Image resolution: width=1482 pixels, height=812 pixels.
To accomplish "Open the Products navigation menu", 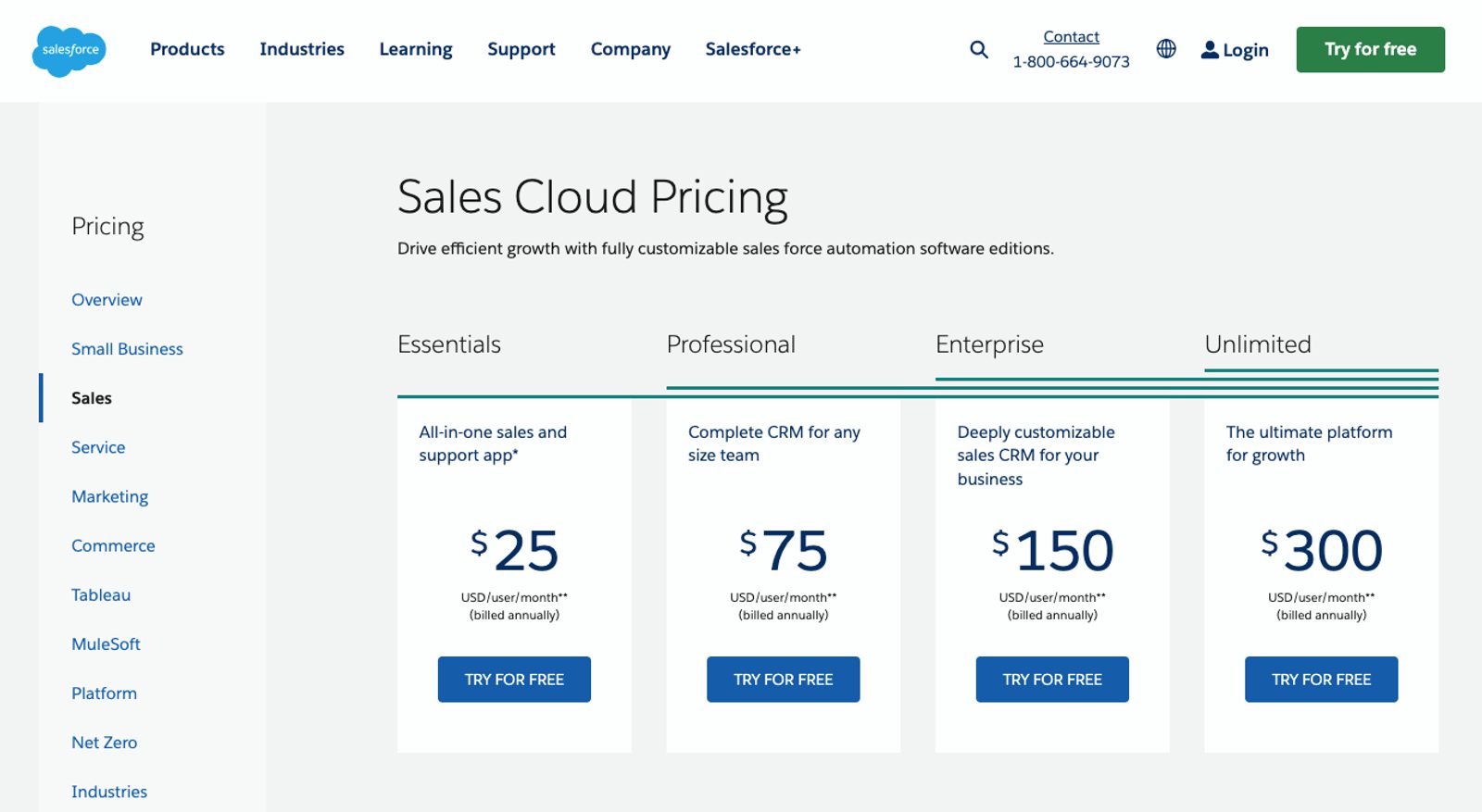I will [187, 49].
